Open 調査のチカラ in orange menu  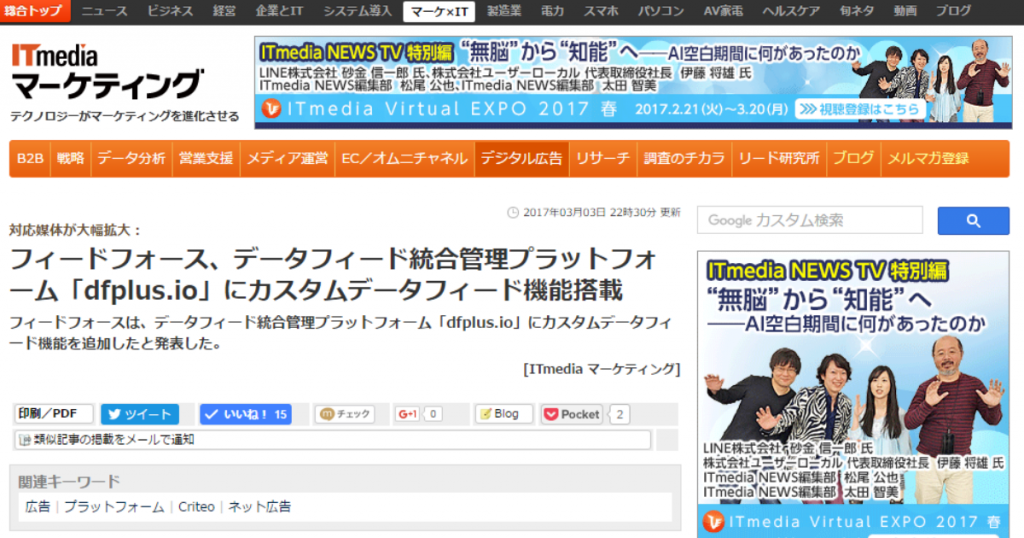coord(684,159)
